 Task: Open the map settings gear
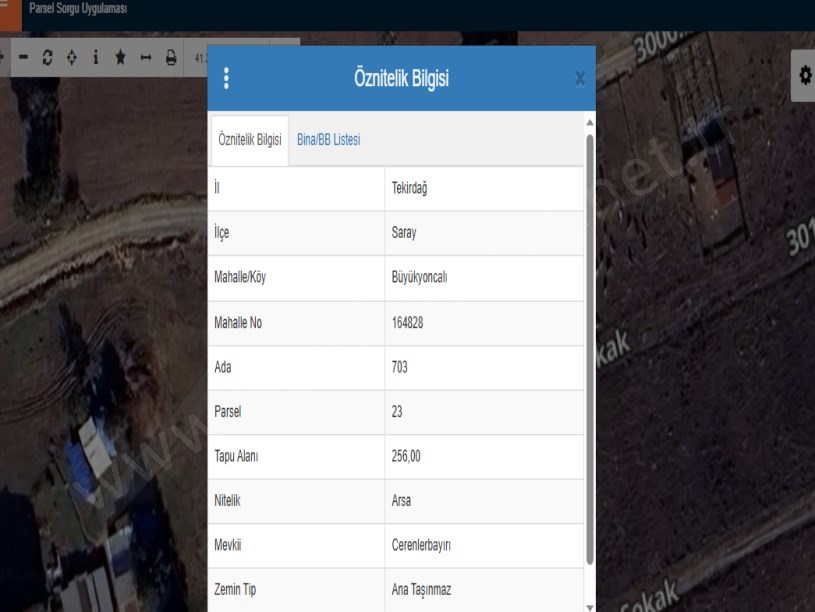(x=803, y=75)
